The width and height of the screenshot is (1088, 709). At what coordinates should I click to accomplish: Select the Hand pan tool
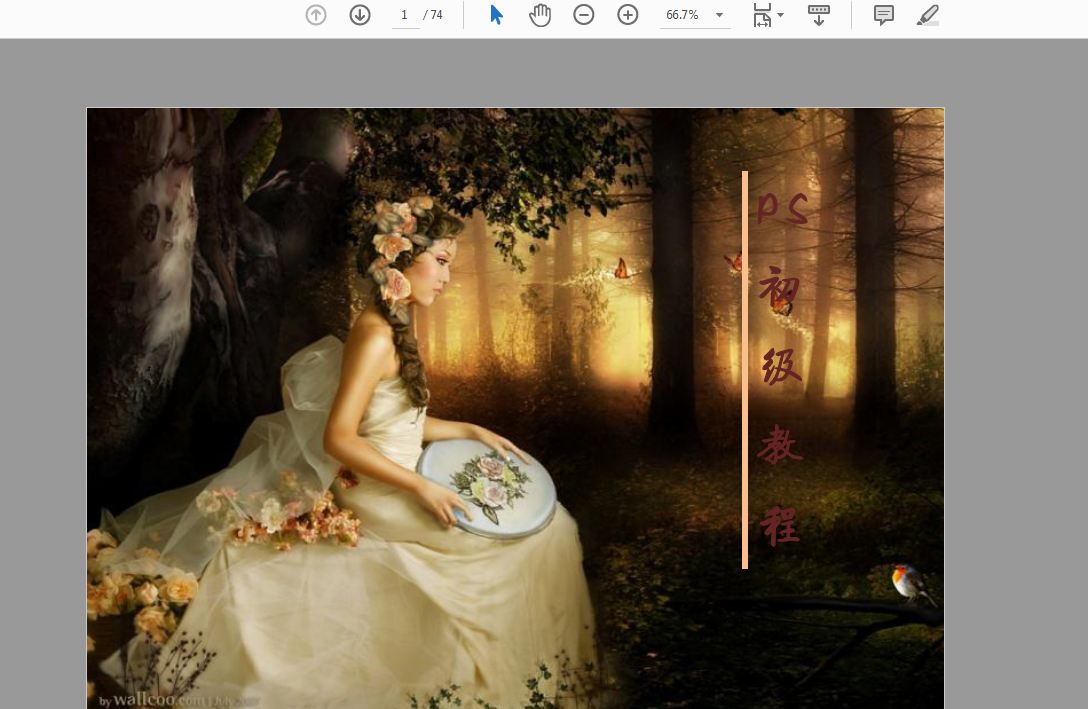pyautogui.click(x=540, y=15)
